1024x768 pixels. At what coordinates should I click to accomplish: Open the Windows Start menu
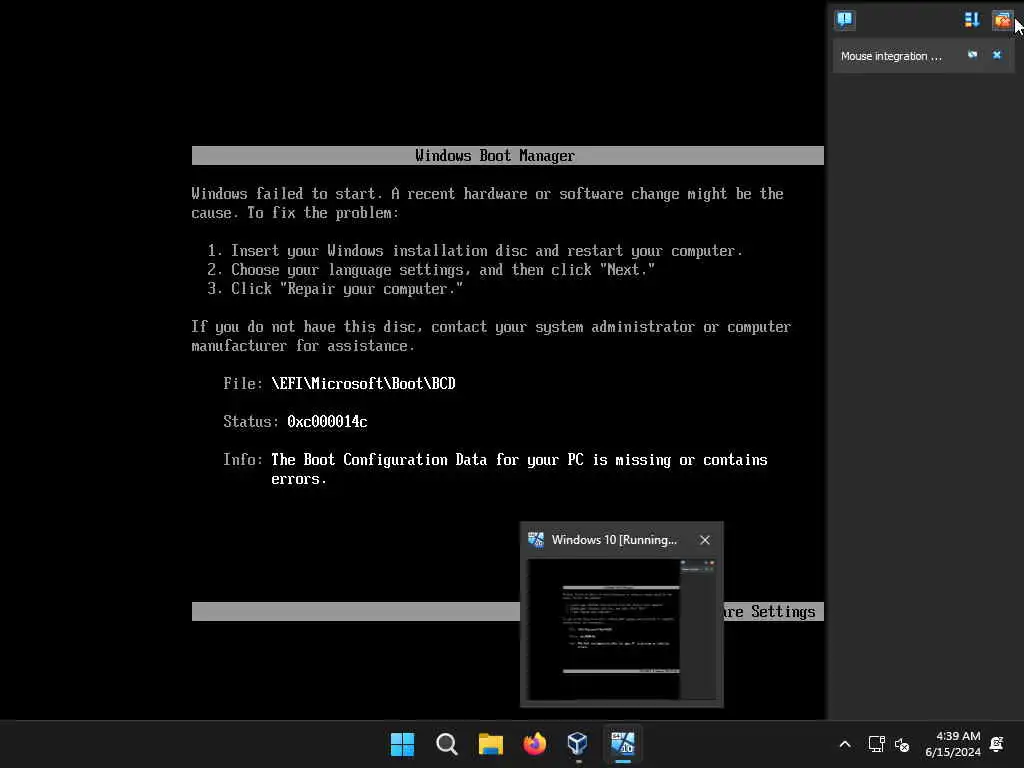point(402,744)
